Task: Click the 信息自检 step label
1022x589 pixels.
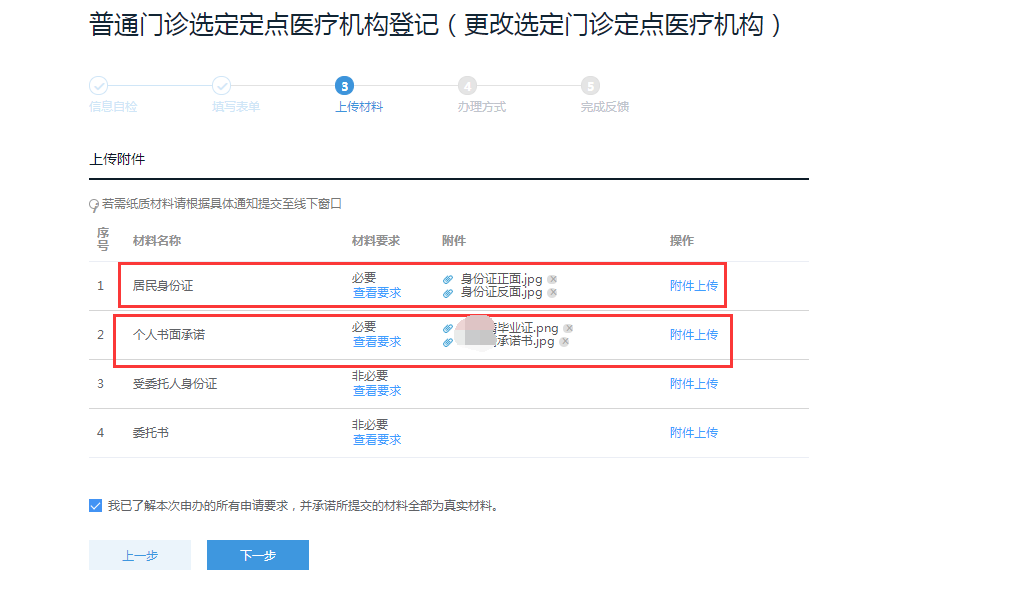Action: pos(113,107)
